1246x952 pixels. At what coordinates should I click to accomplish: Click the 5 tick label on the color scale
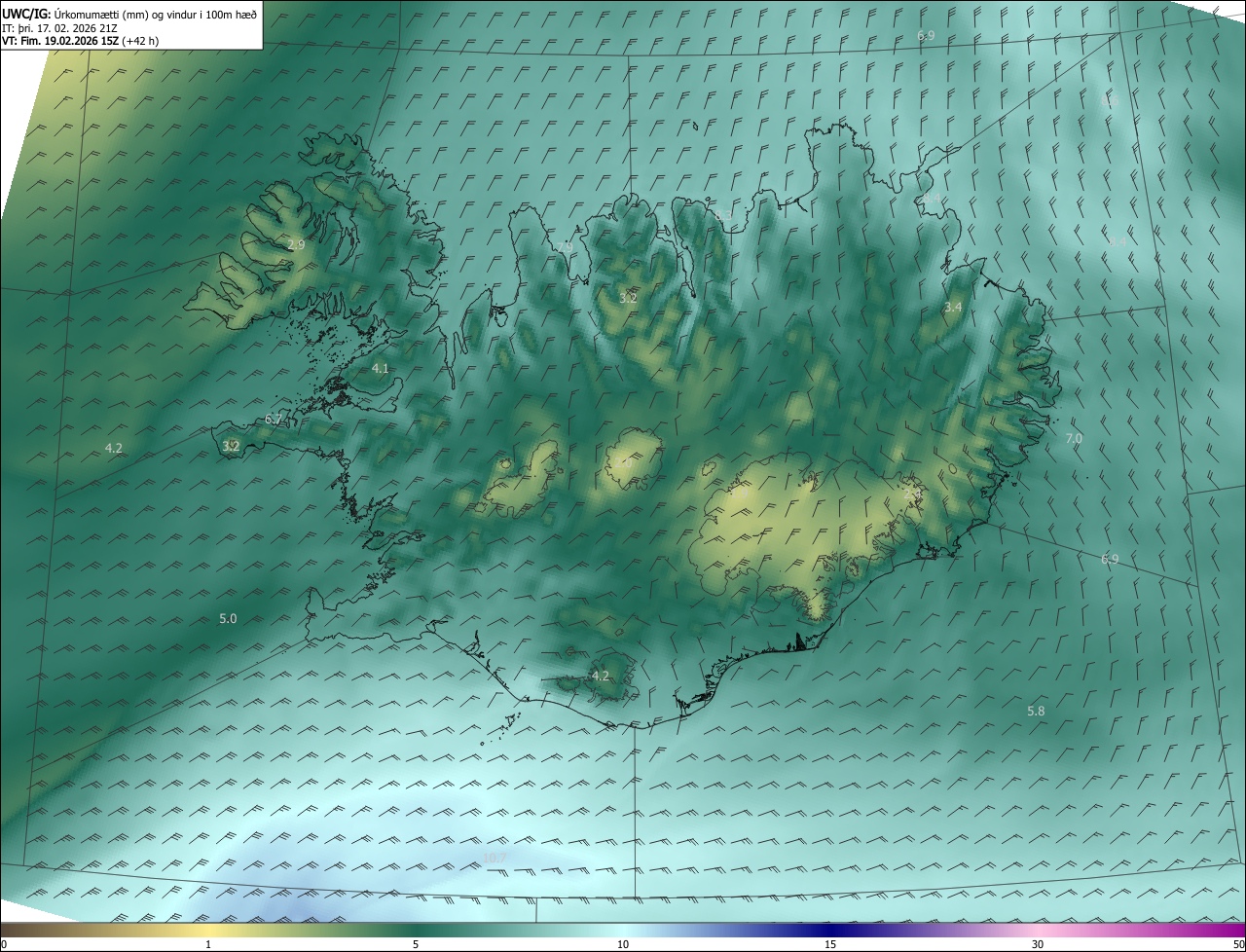[x=416, y=945]
